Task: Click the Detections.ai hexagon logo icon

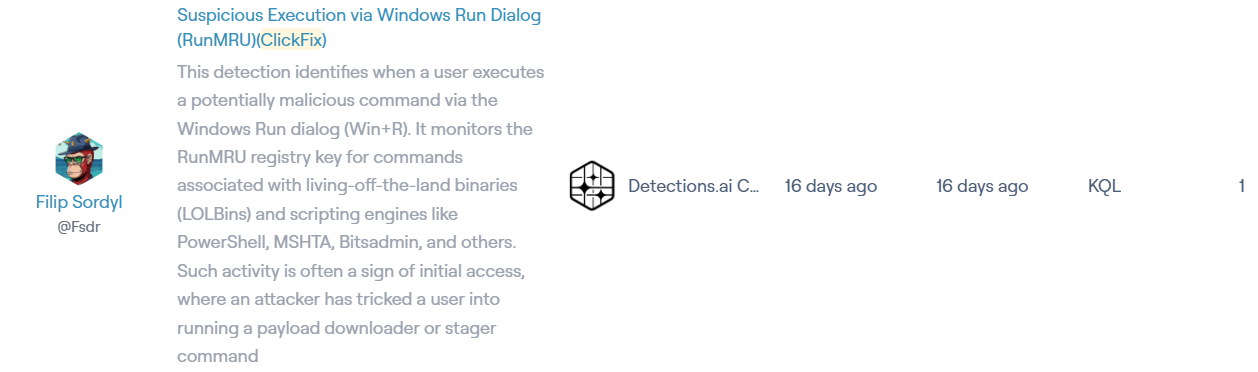Action: [x=591, y=186]
